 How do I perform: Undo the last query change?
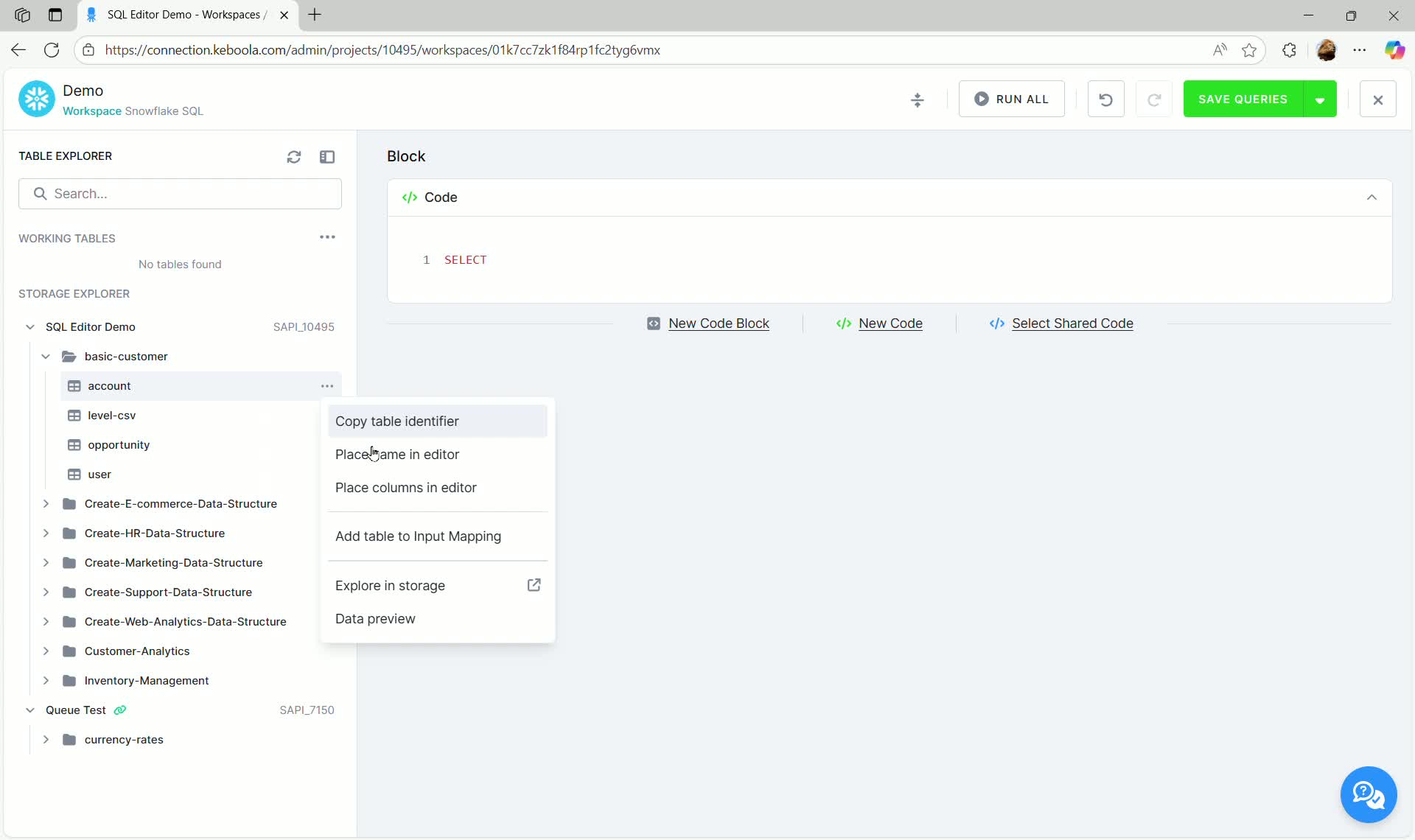(1105, 99)
